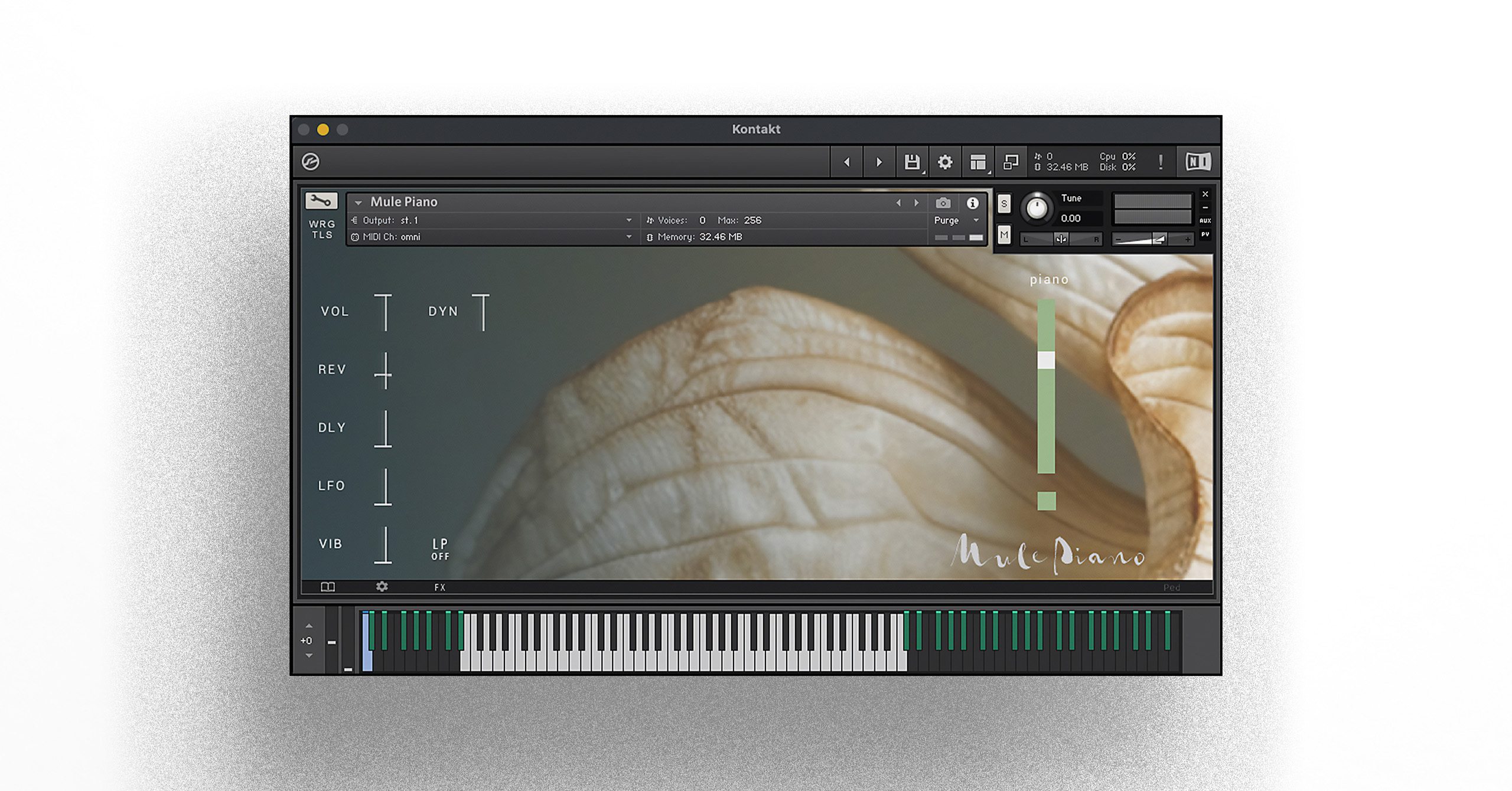The image size is (1512, 791).
Task: Click the Tune value 0.00 field
Action: (x=1071, y=218)
